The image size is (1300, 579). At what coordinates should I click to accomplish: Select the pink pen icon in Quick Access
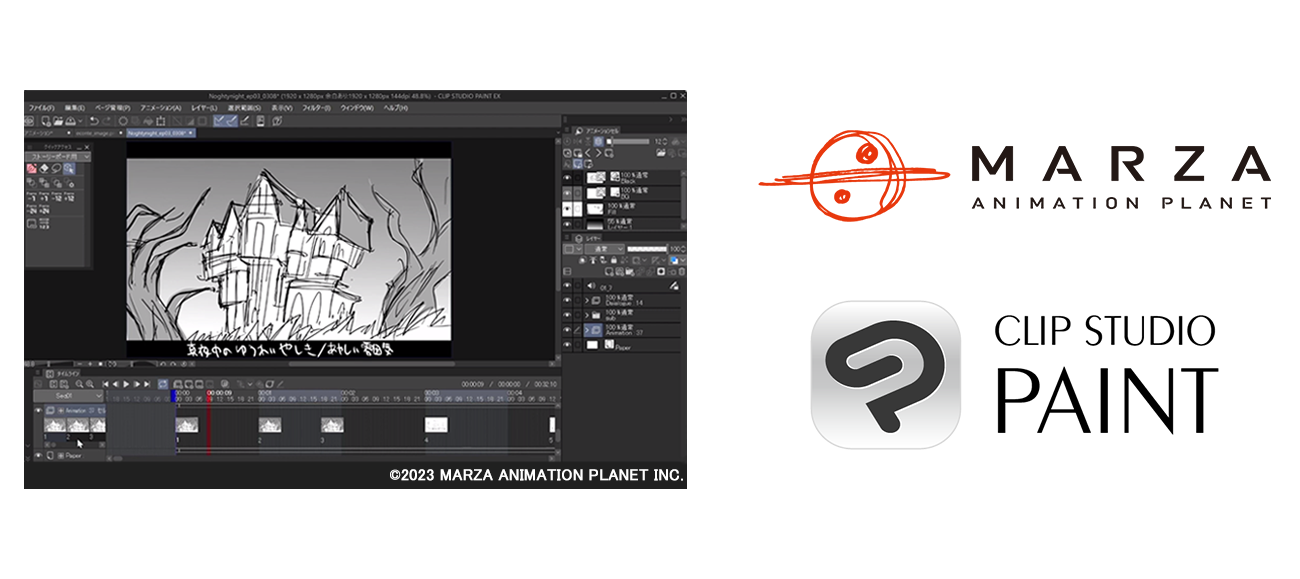pyautogui.click(x=32, y=168)
